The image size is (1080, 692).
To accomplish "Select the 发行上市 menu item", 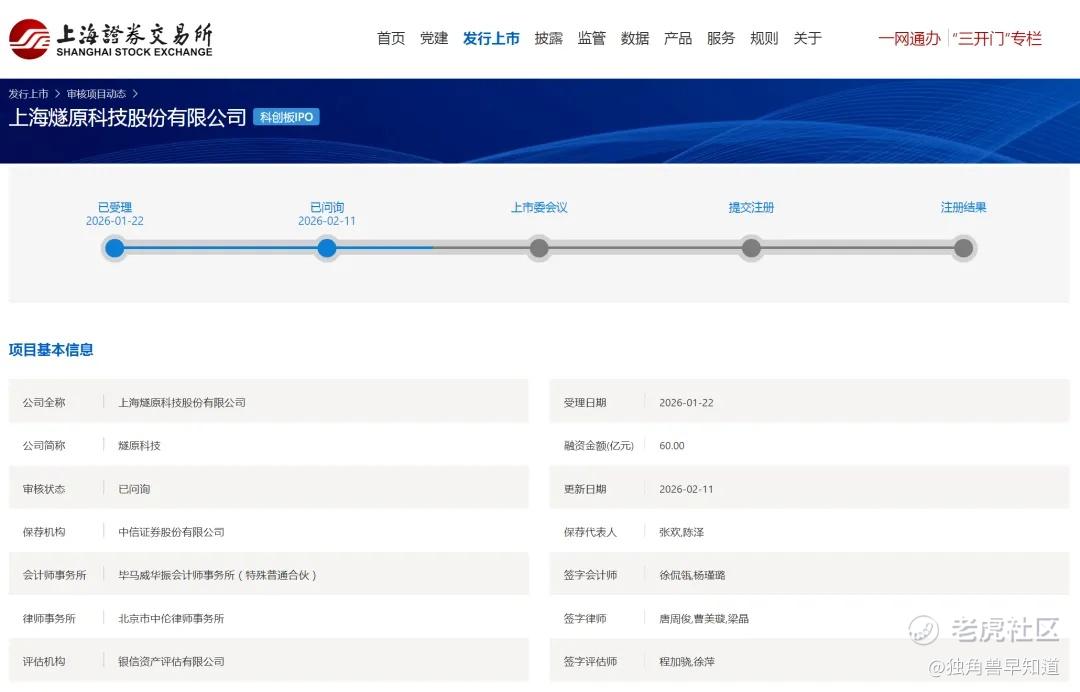I will click(491, 39).
